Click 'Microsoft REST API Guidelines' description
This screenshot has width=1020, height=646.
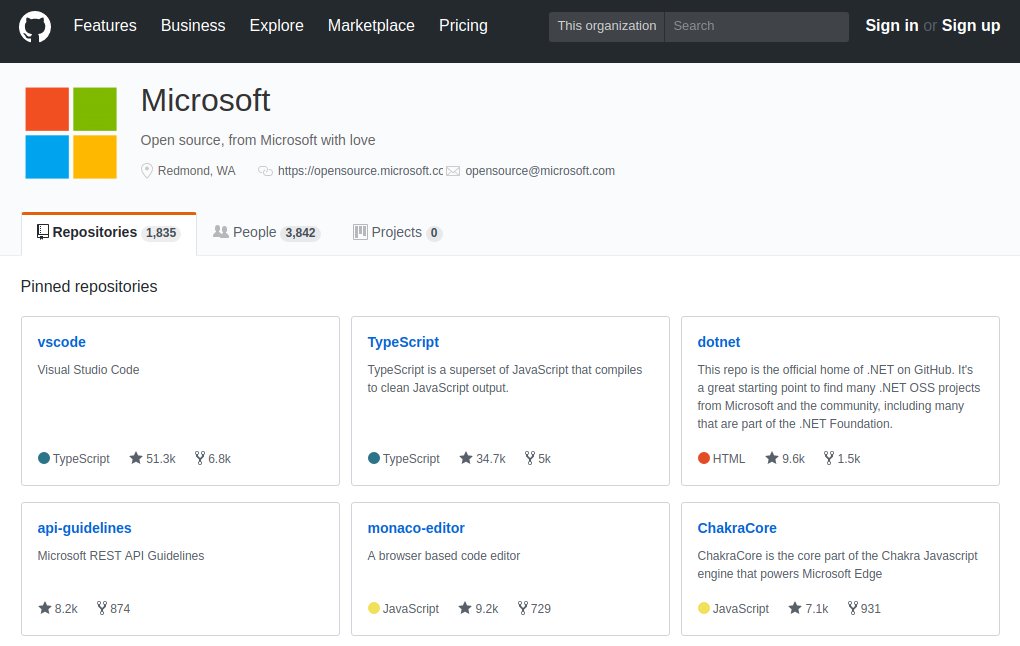click(x=121, y=556)
